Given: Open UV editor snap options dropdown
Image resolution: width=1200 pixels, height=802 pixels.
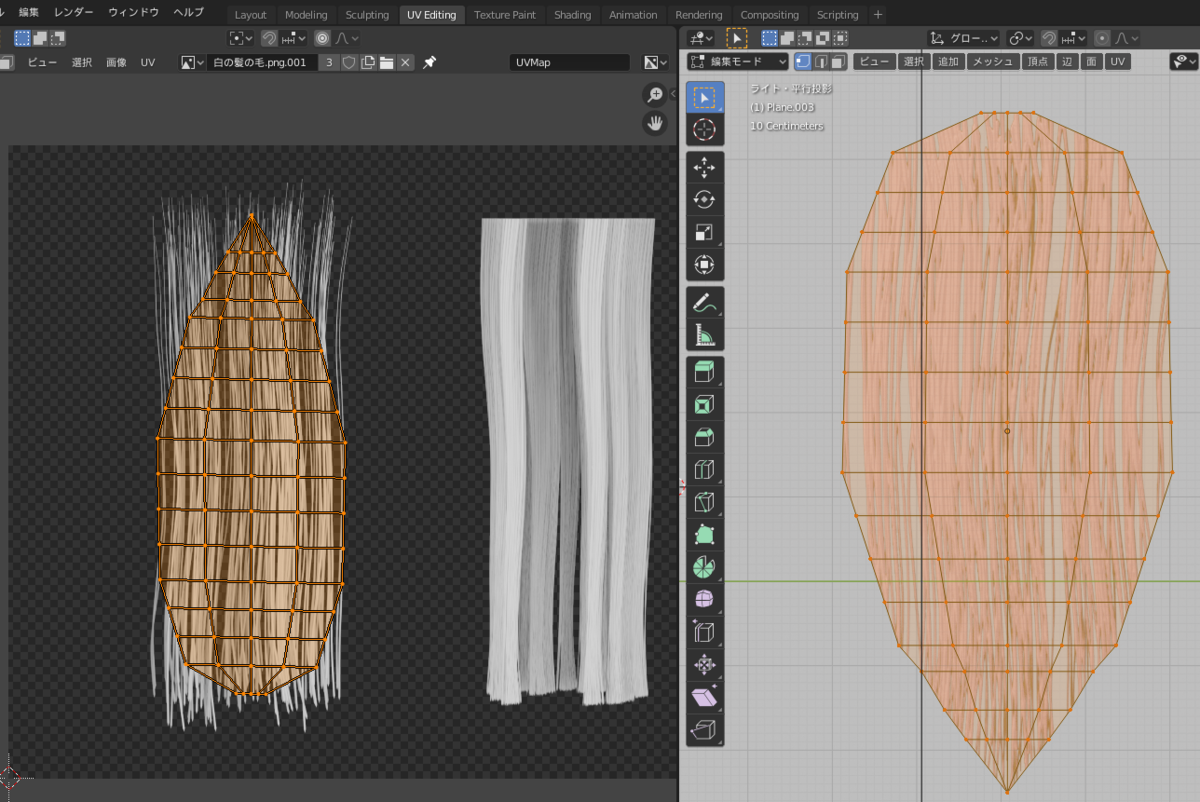Looking at the screenshot, I should (x=294, y=38).
